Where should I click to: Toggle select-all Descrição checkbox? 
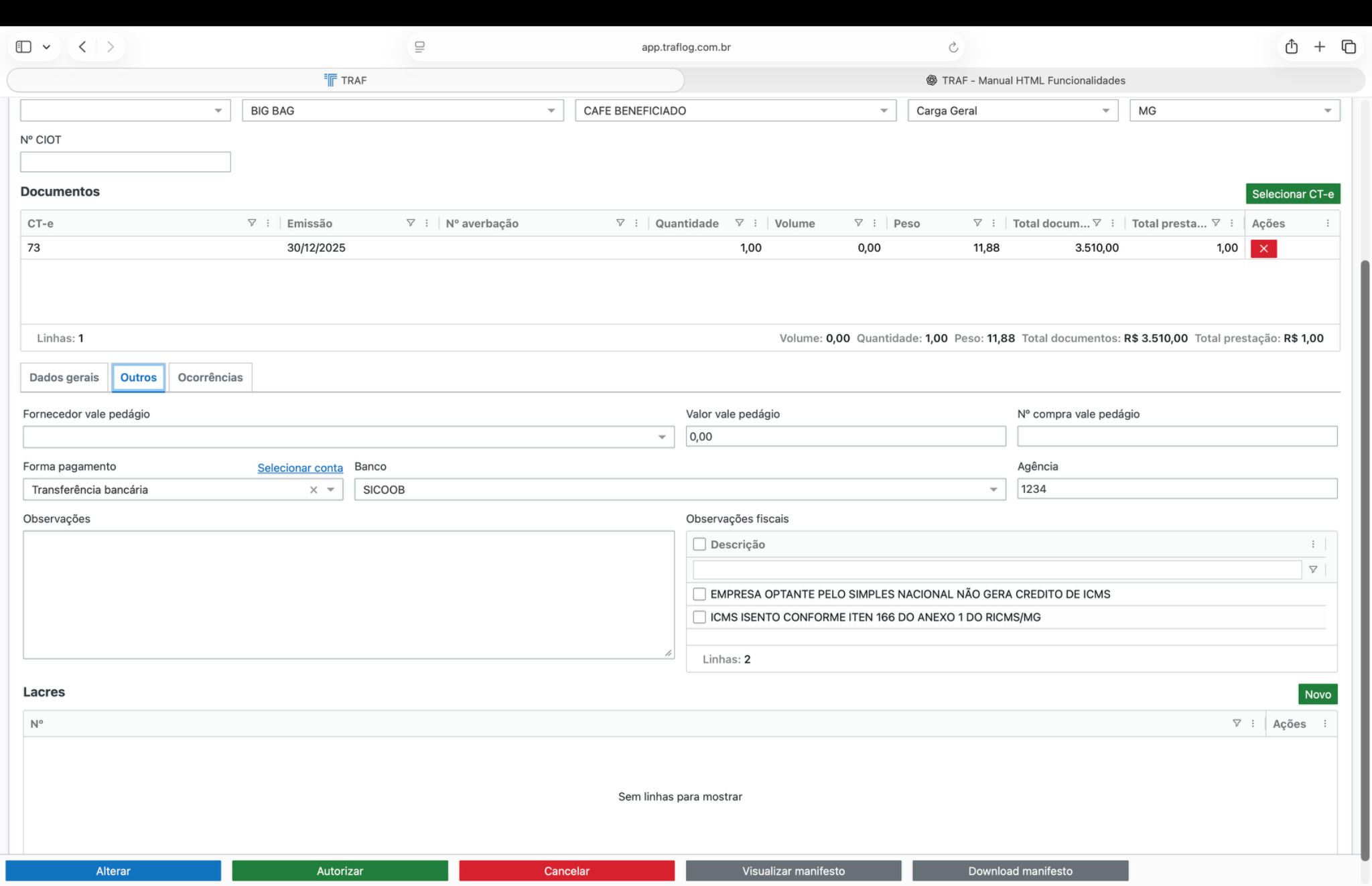pos(699,544)
